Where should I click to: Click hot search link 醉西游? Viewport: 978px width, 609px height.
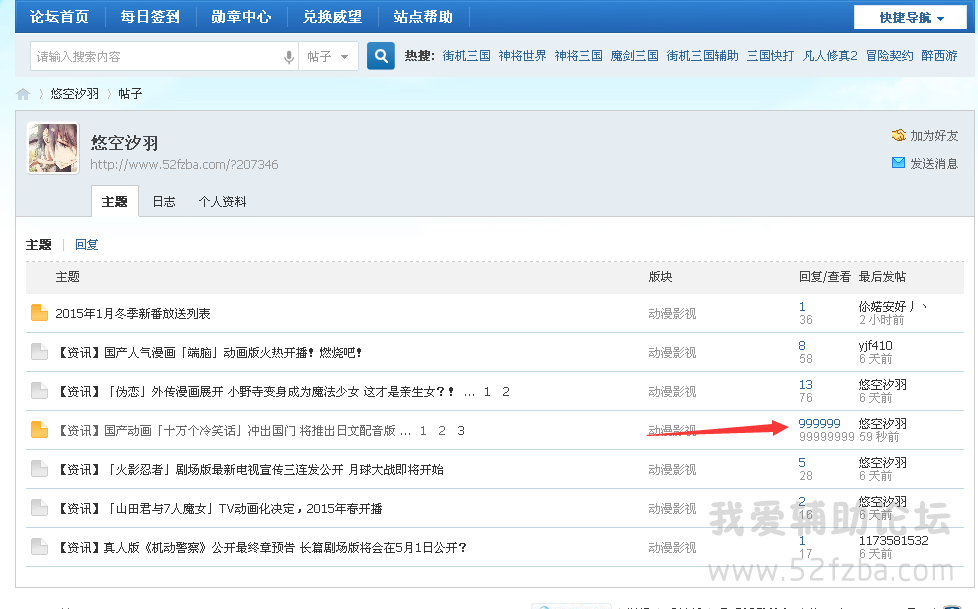tap(939, 56)
